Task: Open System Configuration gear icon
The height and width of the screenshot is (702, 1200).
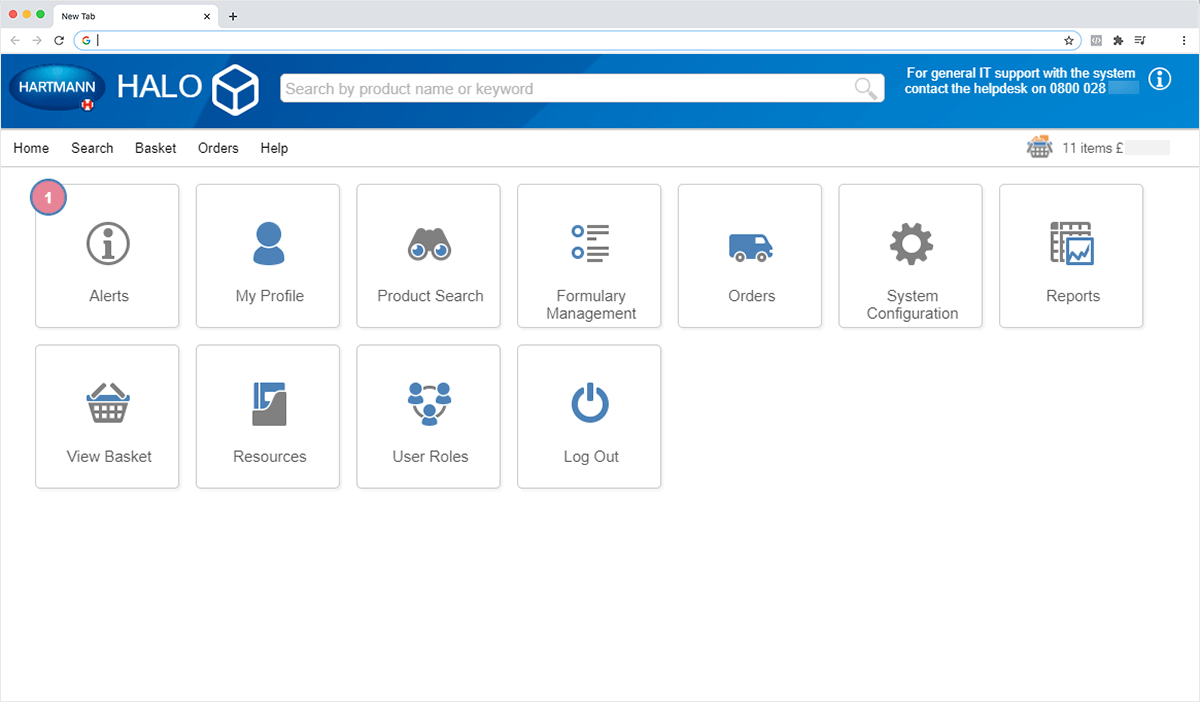Action: pos(911,244)
